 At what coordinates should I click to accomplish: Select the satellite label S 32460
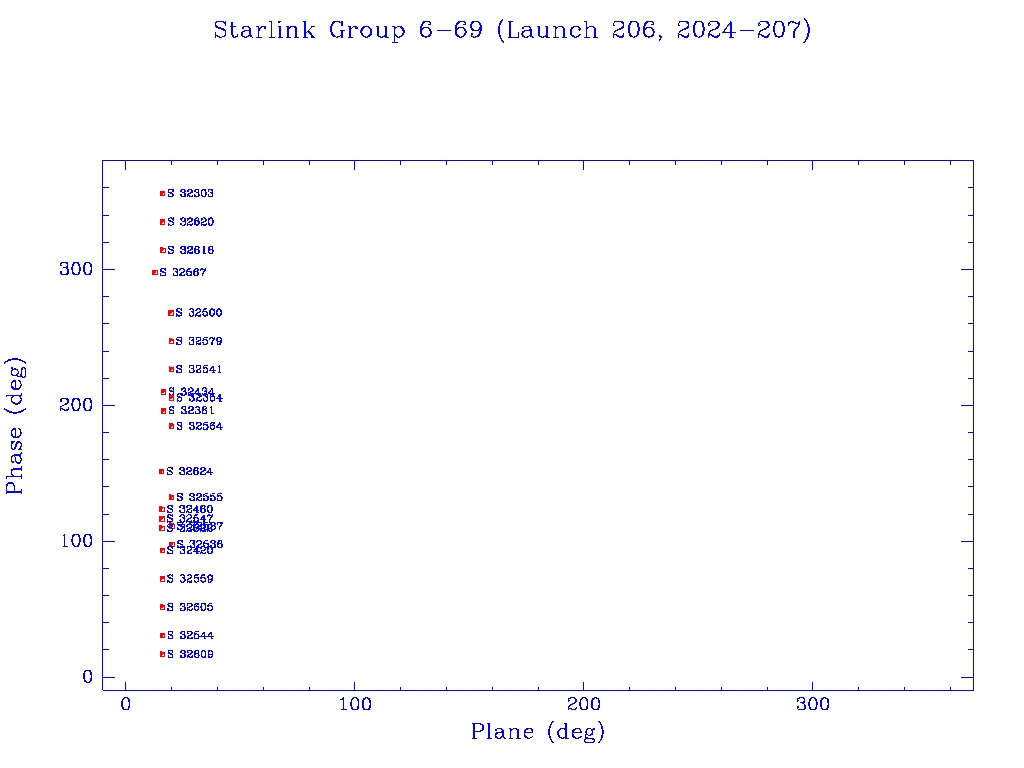point(189,509)
